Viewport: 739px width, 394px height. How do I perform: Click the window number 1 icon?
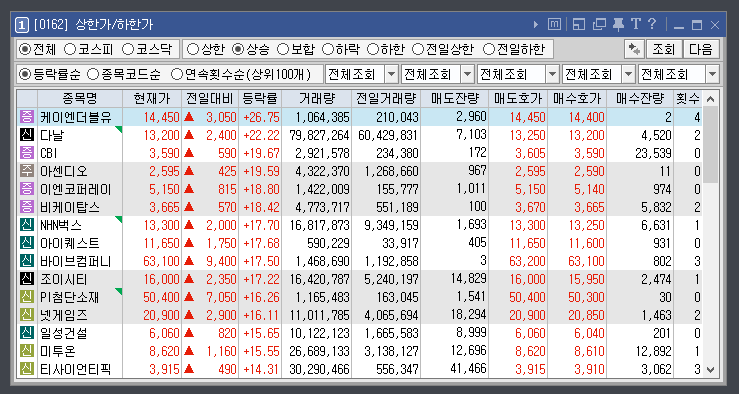click(x=22, y=25)
